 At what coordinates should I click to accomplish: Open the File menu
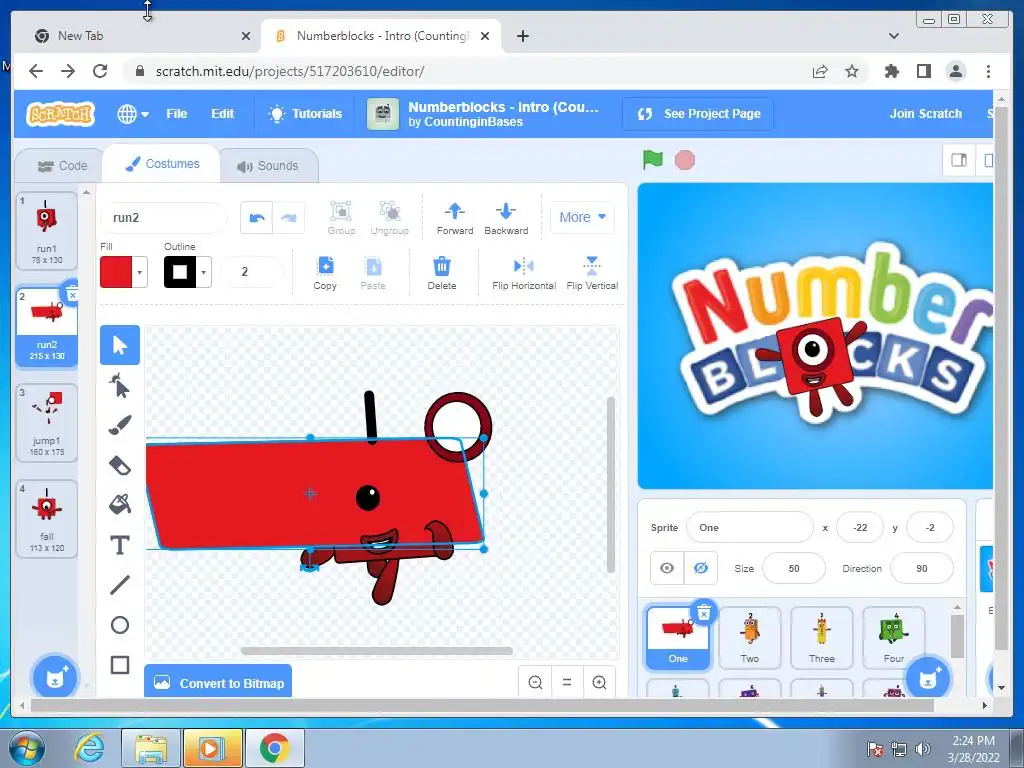(176, 114)
